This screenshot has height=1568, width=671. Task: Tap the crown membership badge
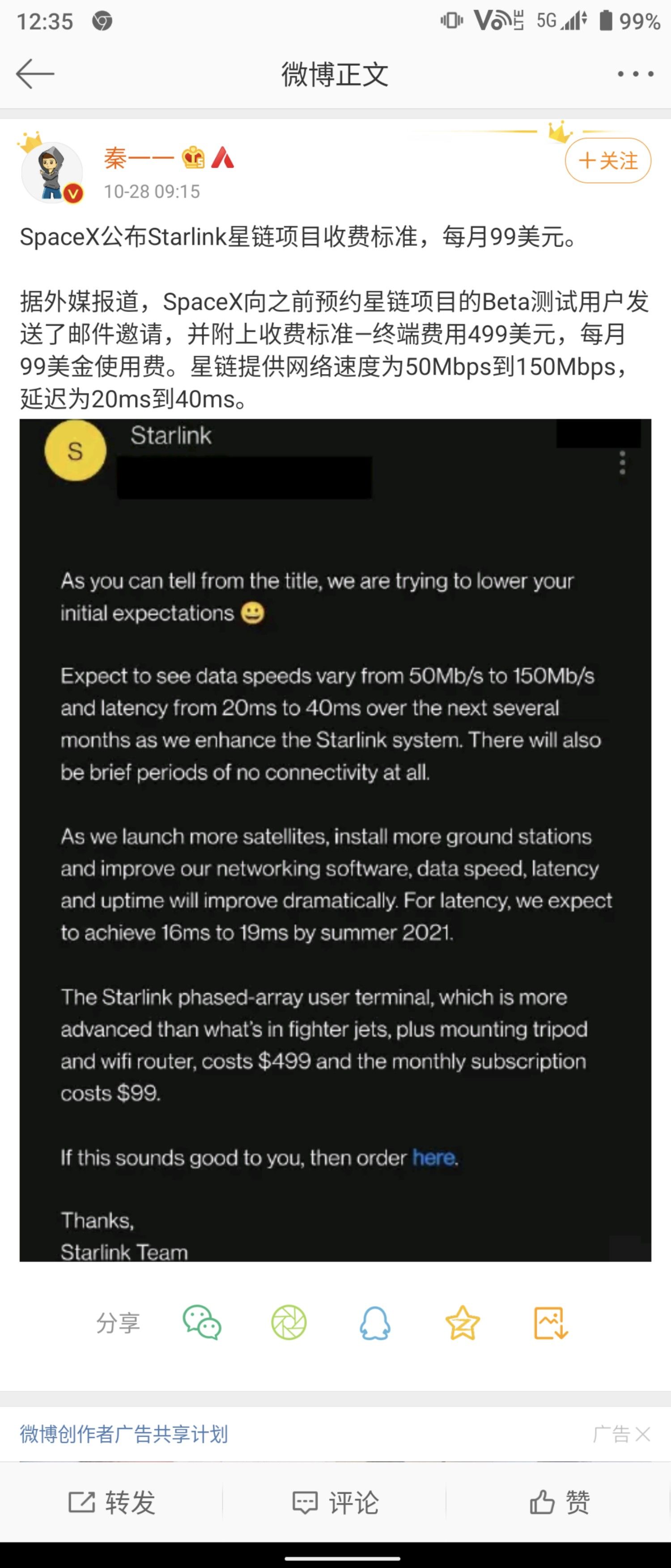click(193, 158)
